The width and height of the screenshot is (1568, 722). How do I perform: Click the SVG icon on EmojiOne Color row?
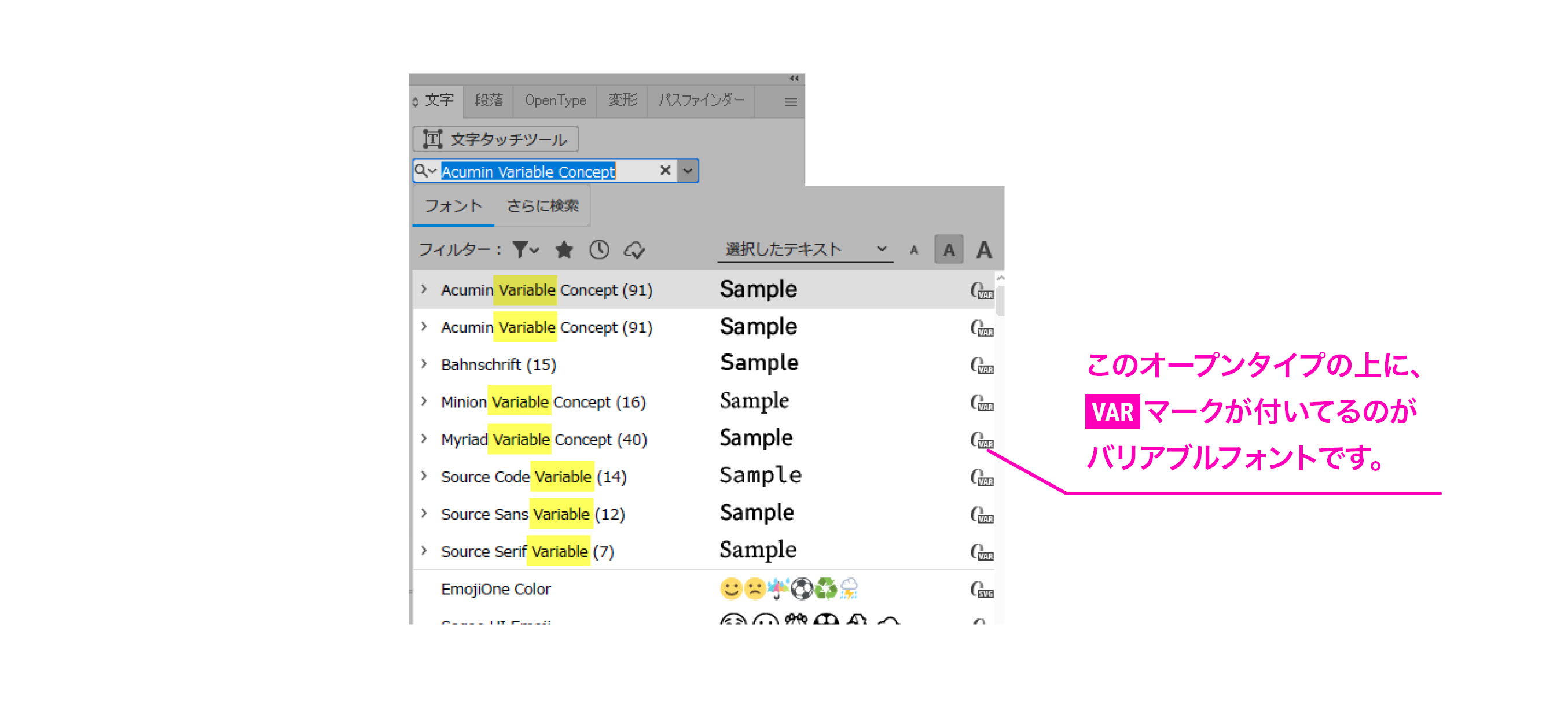(981, 589)
